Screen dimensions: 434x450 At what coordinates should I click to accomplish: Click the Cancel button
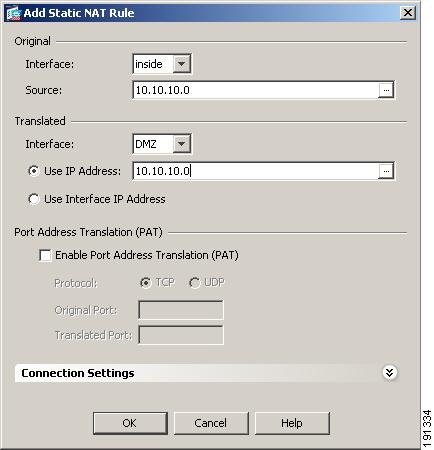click(211, 423)
